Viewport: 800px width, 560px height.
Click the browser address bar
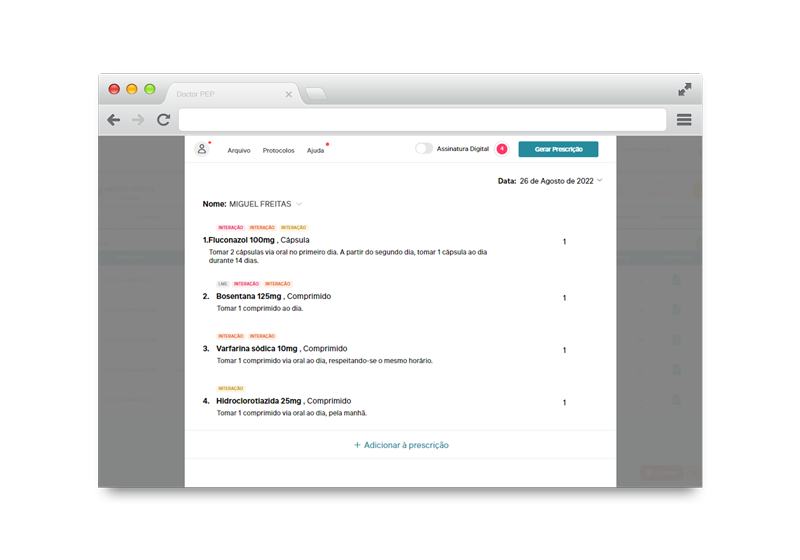pyautogui.click(x=422, y=120)
